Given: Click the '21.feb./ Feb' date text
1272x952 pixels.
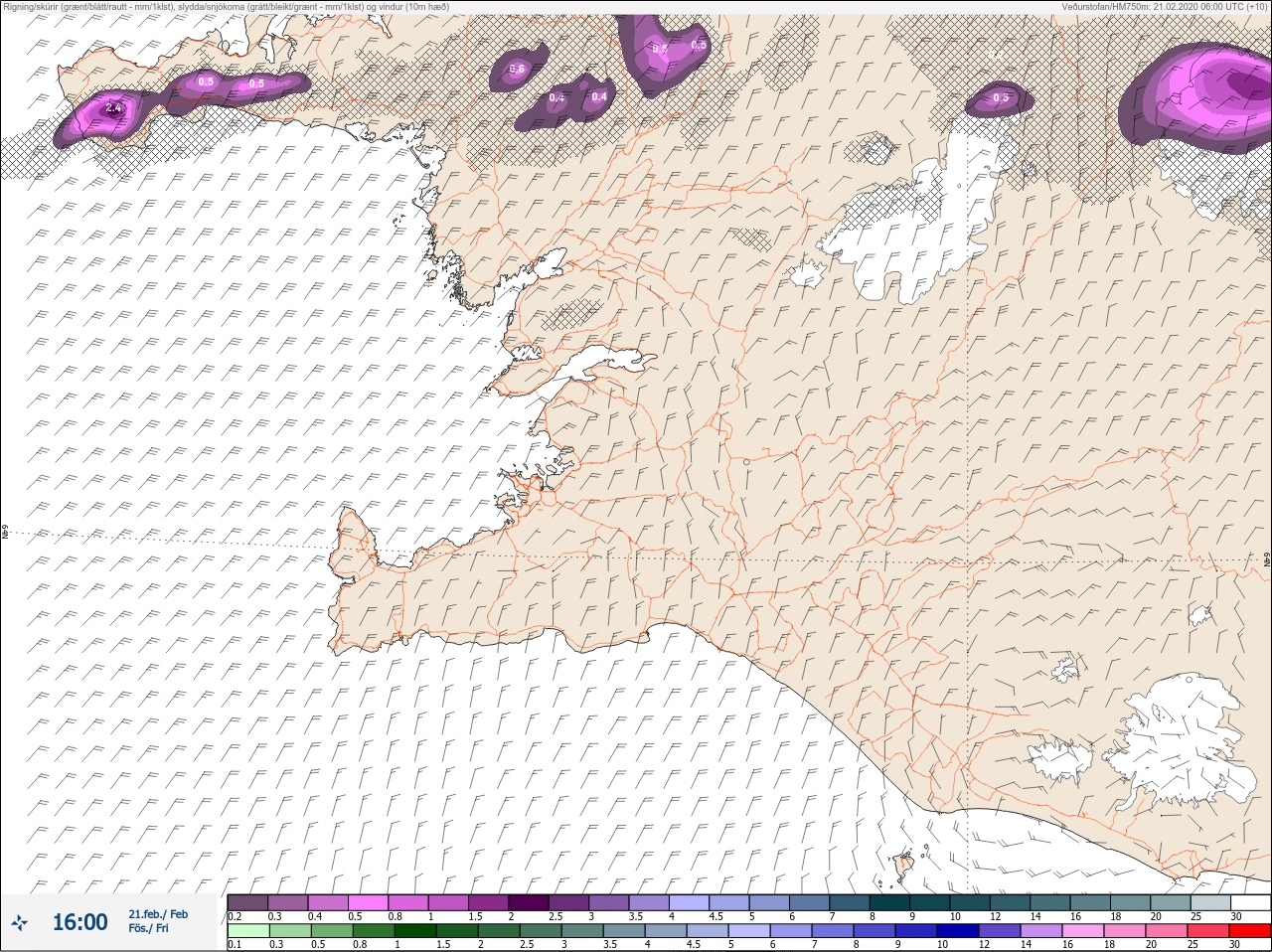Looking at the screenshot, I should (158, 914).
